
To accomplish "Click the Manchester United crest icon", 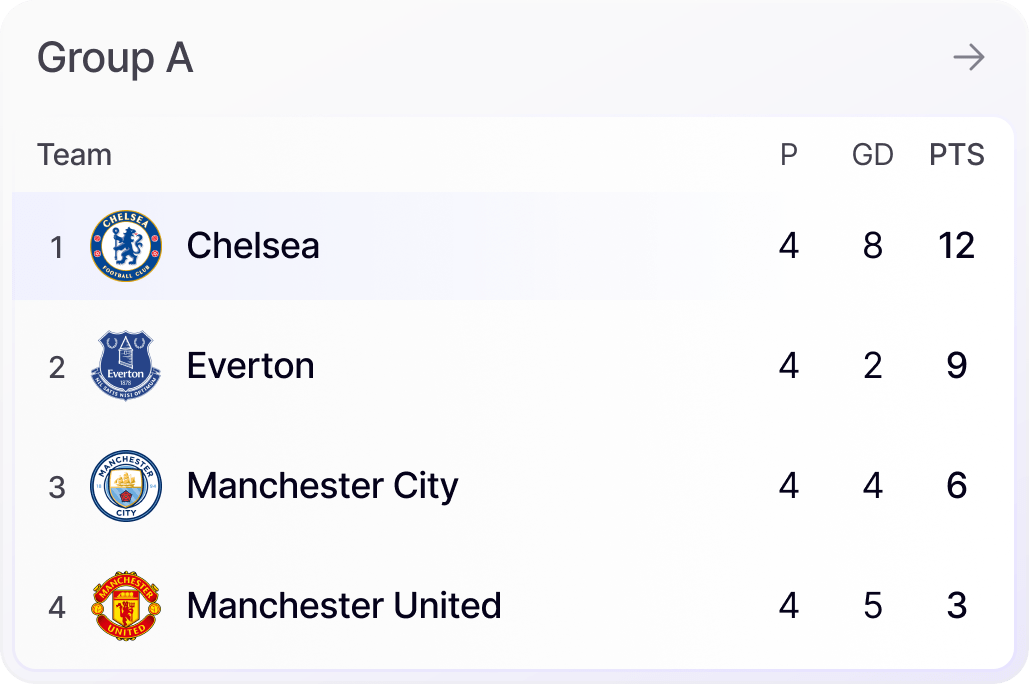I will click(125, 606).
